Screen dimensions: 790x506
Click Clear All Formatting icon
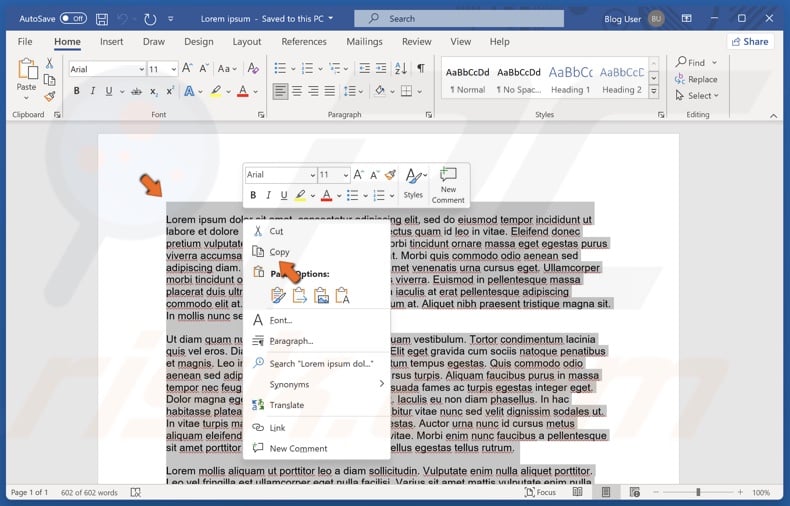[x=253, y=69]
